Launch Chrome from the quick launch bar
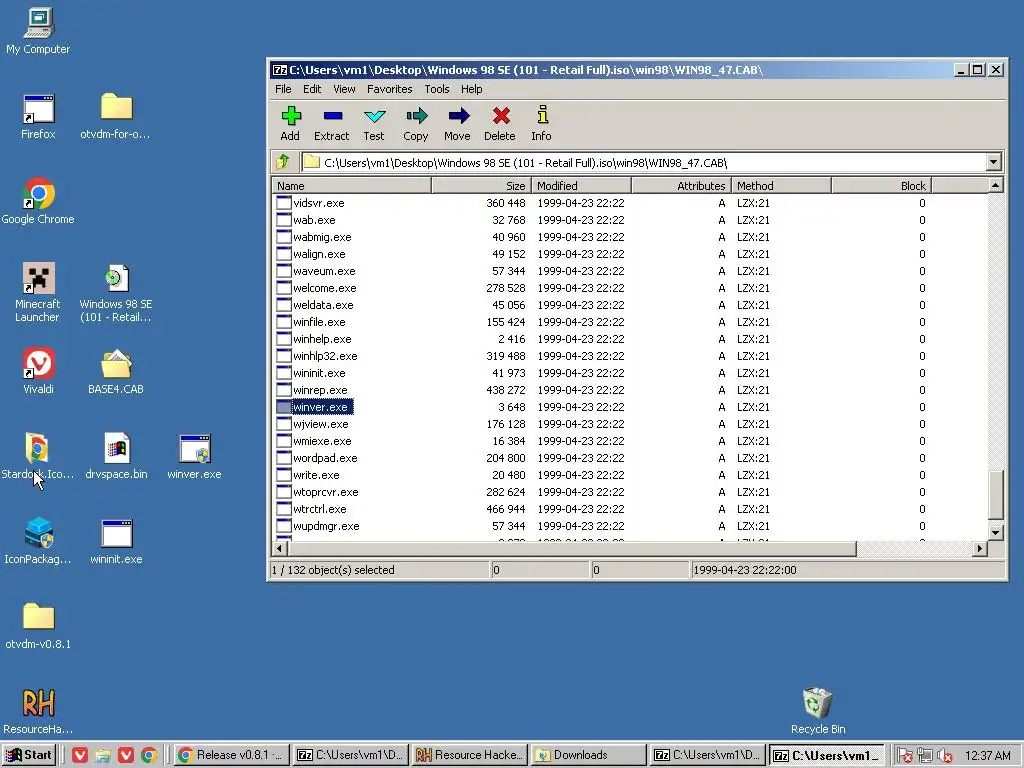This screenshot has width=1024, height=768. point(149,755)
